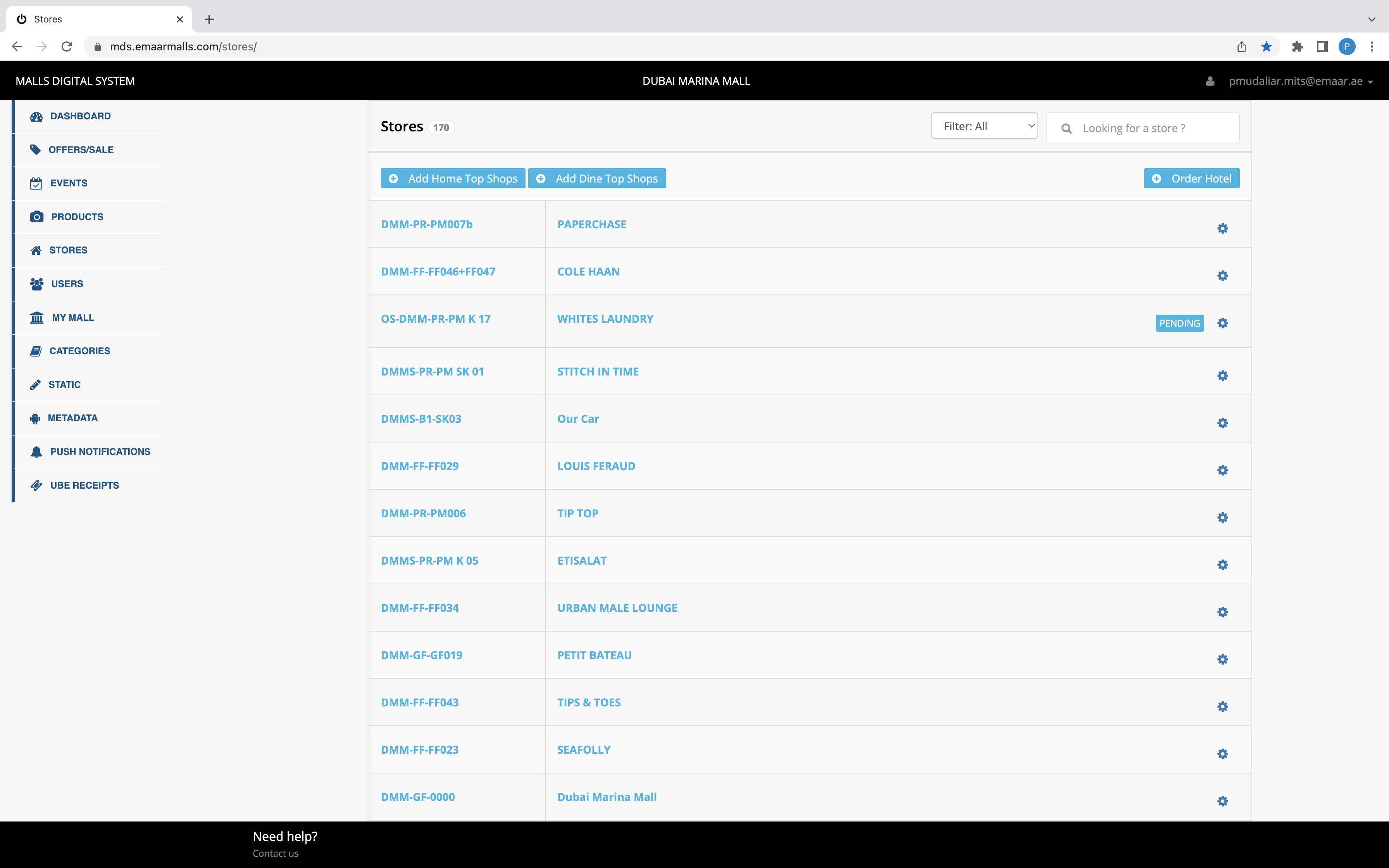
Task: Click gear icon for URBAN MALE LOUNGE
Action: pyautogui.click(x=1223, y=612)
